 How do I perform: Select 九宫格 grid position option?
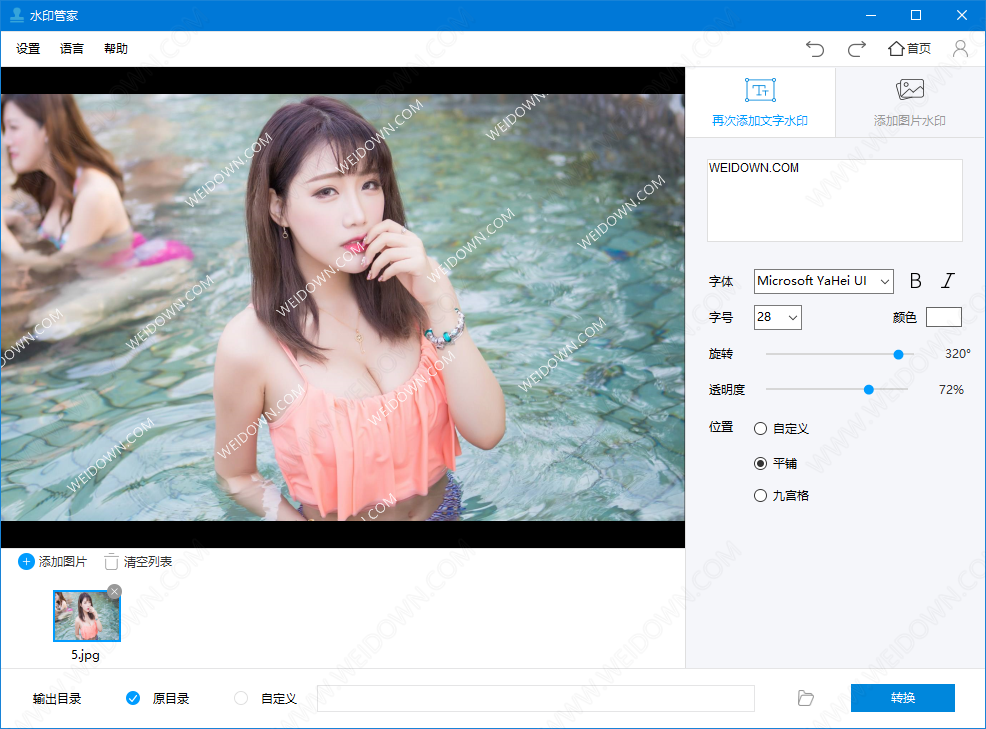[760, 496]
